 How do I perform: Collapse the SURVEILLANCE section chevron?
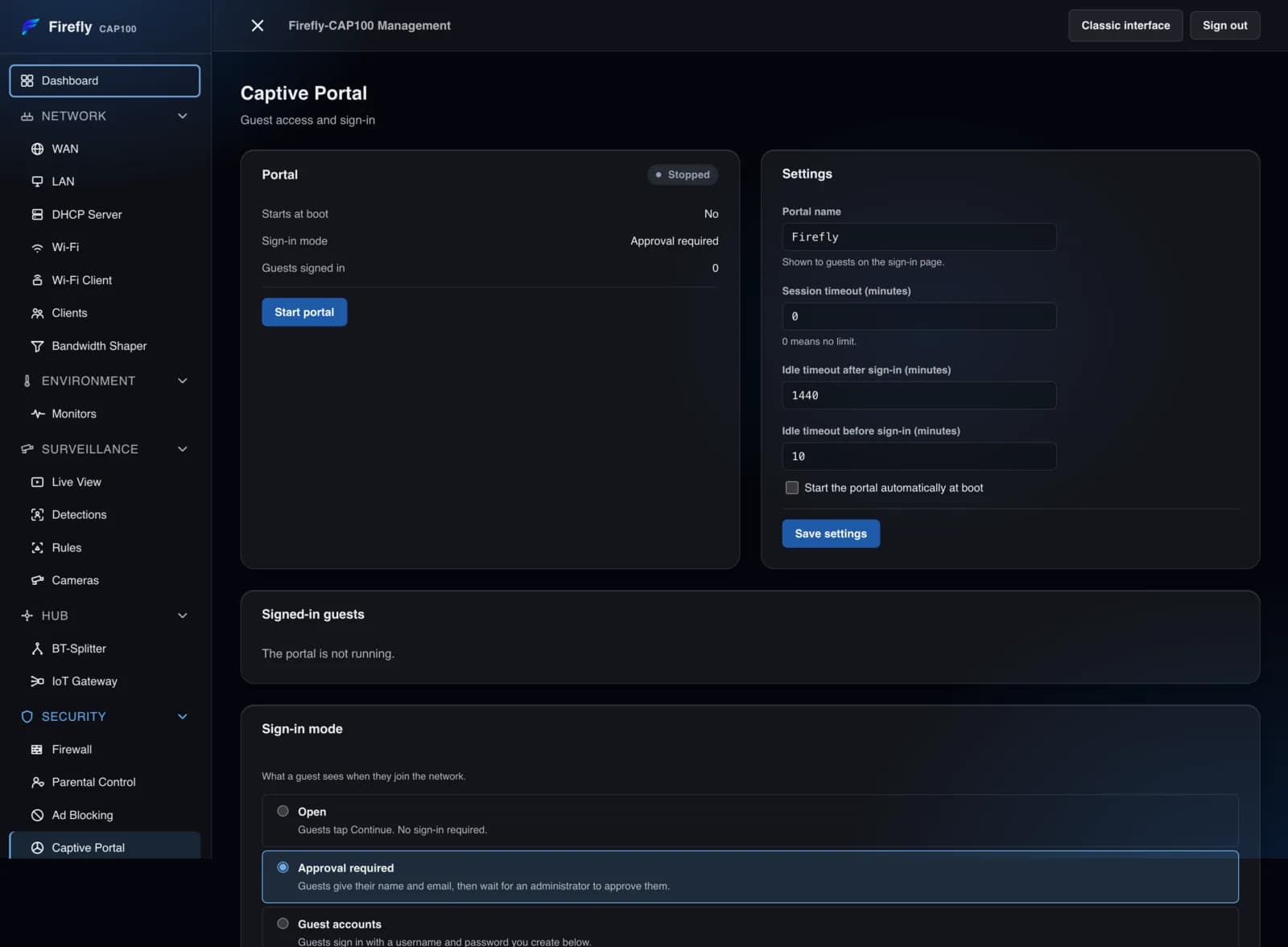[x=182, y=449]
